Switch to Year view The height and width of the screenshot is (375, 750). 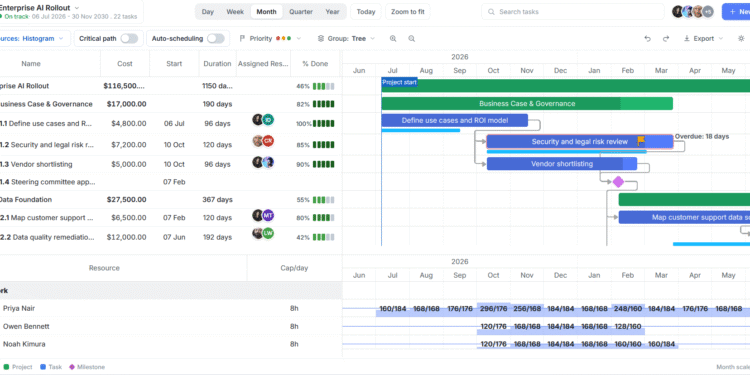(x=332, y=12)
